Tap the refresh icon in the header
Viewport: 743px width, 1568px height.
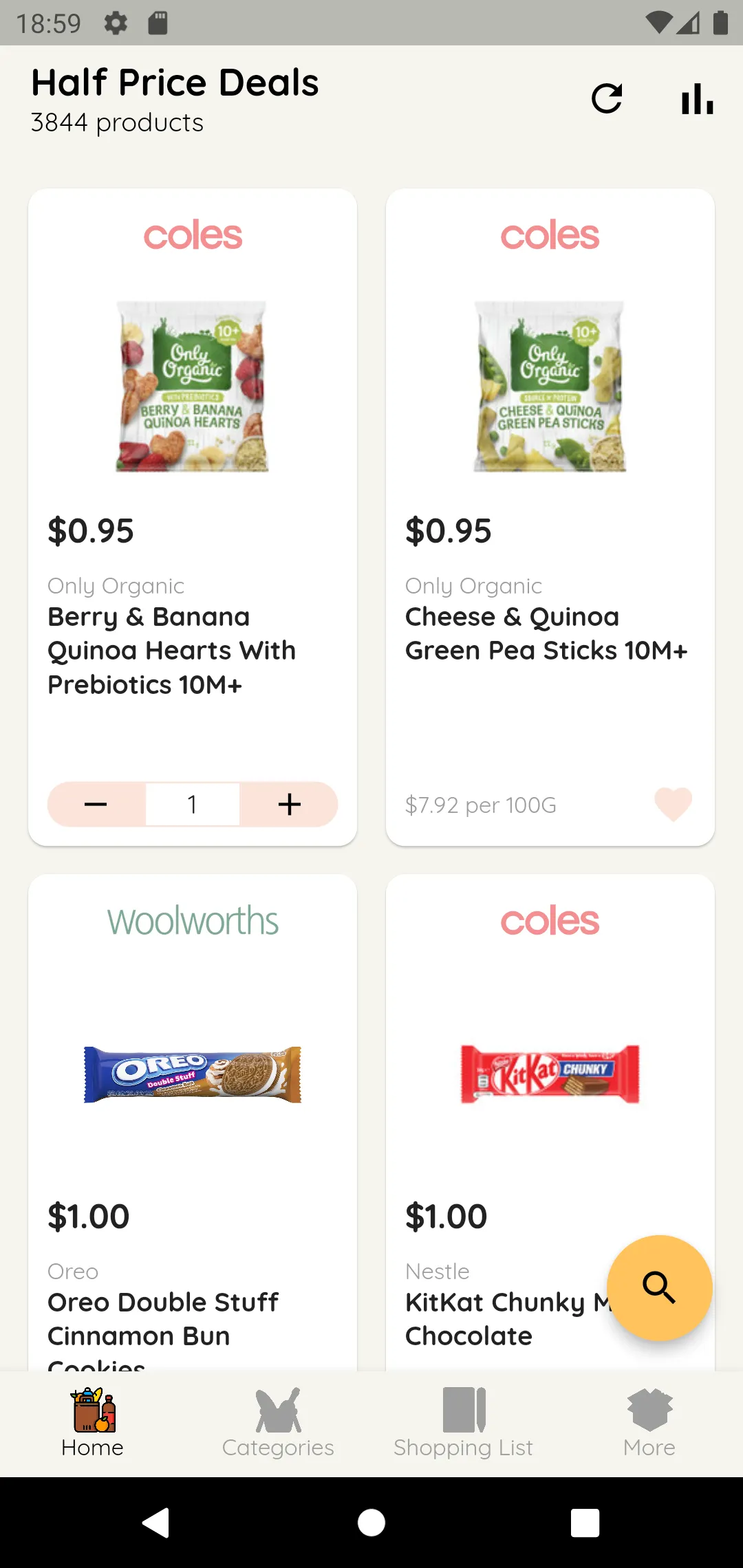click(607, 99)
